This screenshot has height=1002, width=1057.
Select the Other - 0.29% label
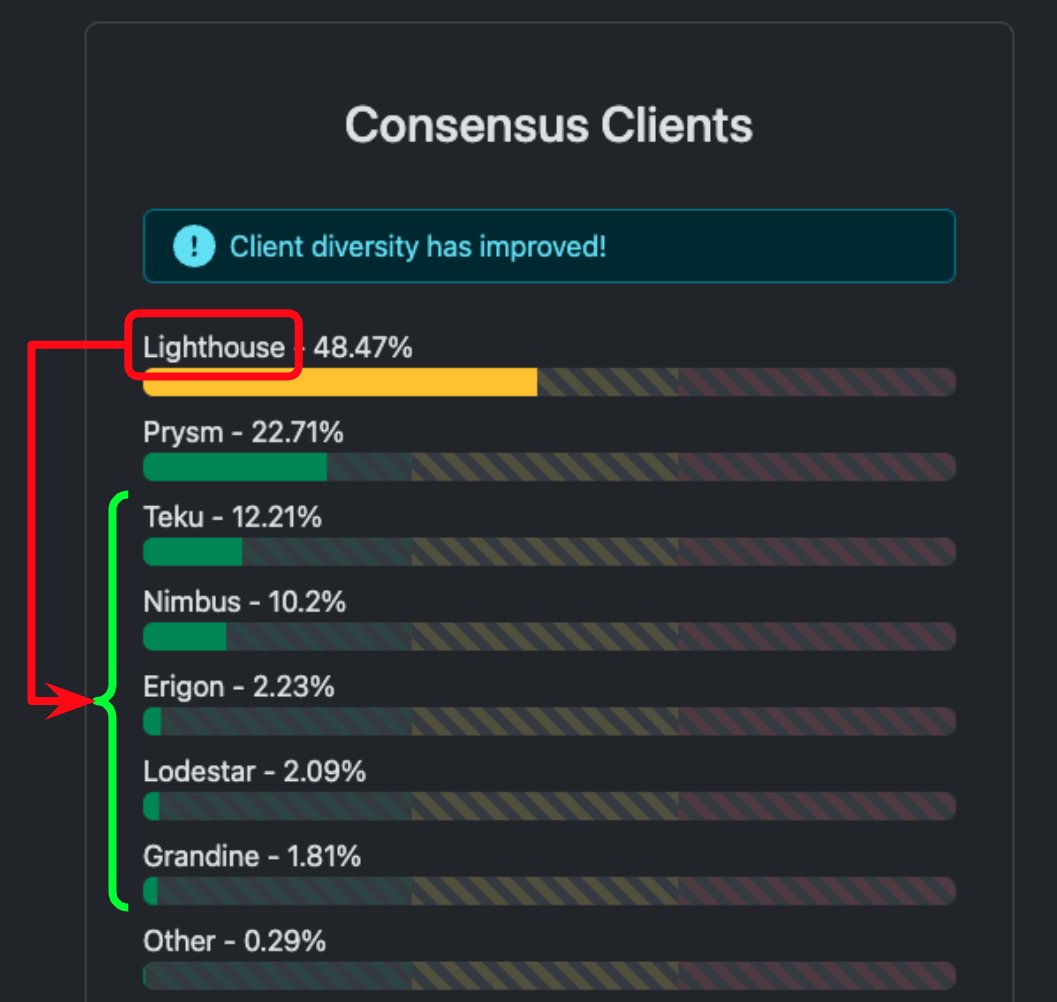click(234, 941)
